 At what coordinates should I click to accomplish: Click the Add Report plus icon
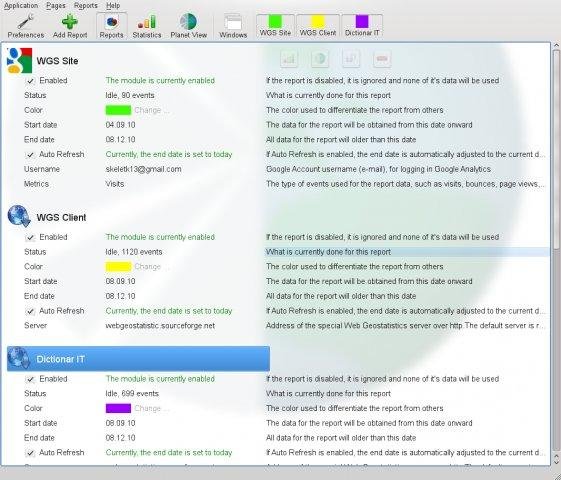click(70, 22)
